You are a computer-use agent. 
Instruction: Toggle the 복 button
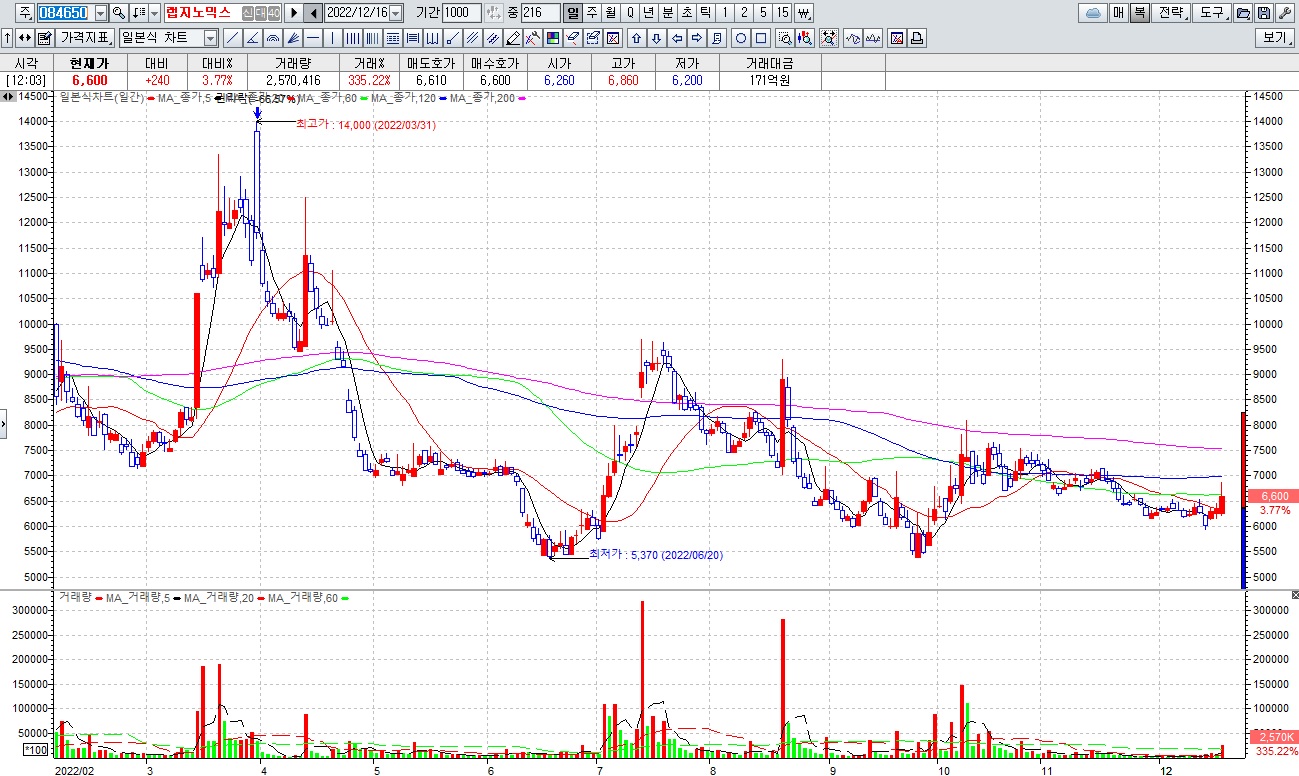click(1140, 13)
